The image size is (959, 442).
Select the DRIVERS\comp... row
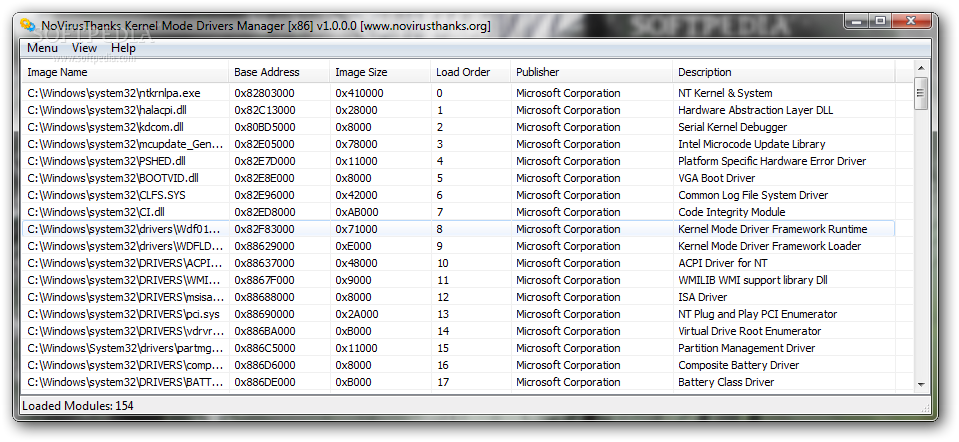tap(458, 365)
